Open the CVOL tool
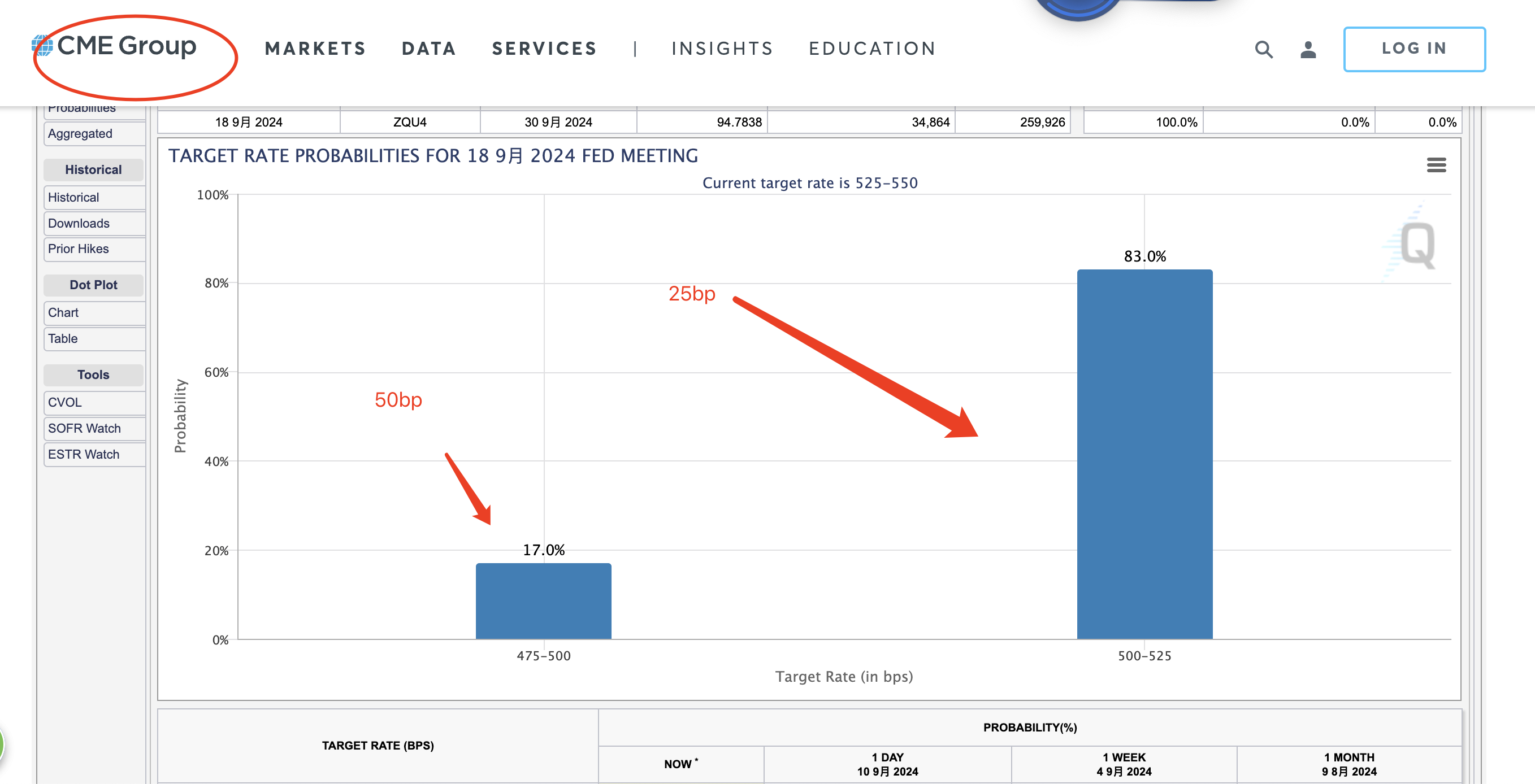The image size is (1535, 784). [95, 403]
